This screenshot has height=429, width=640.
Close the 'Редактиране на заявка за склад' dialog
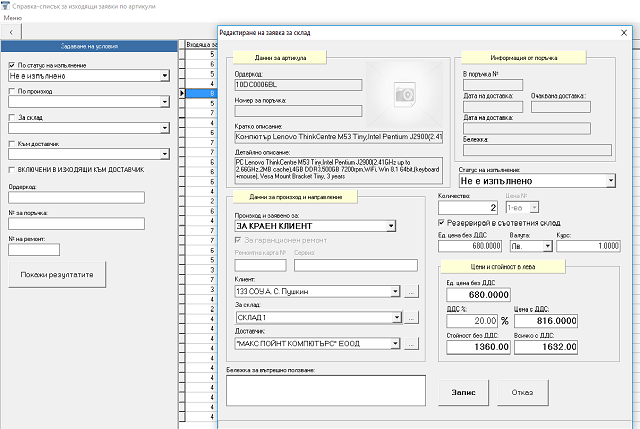(x=624, y=33)
